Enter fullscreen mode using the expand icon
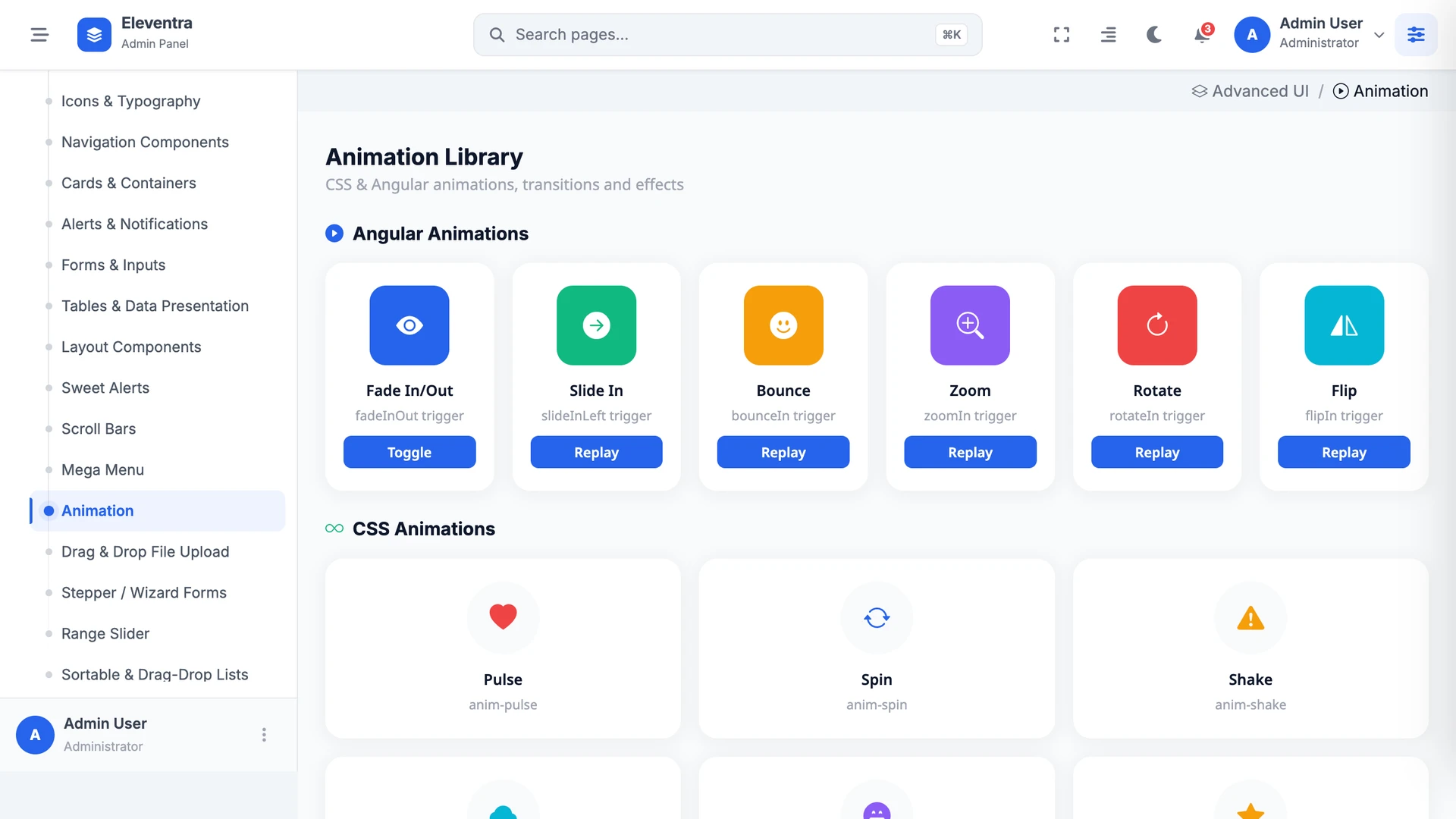 1062,34
